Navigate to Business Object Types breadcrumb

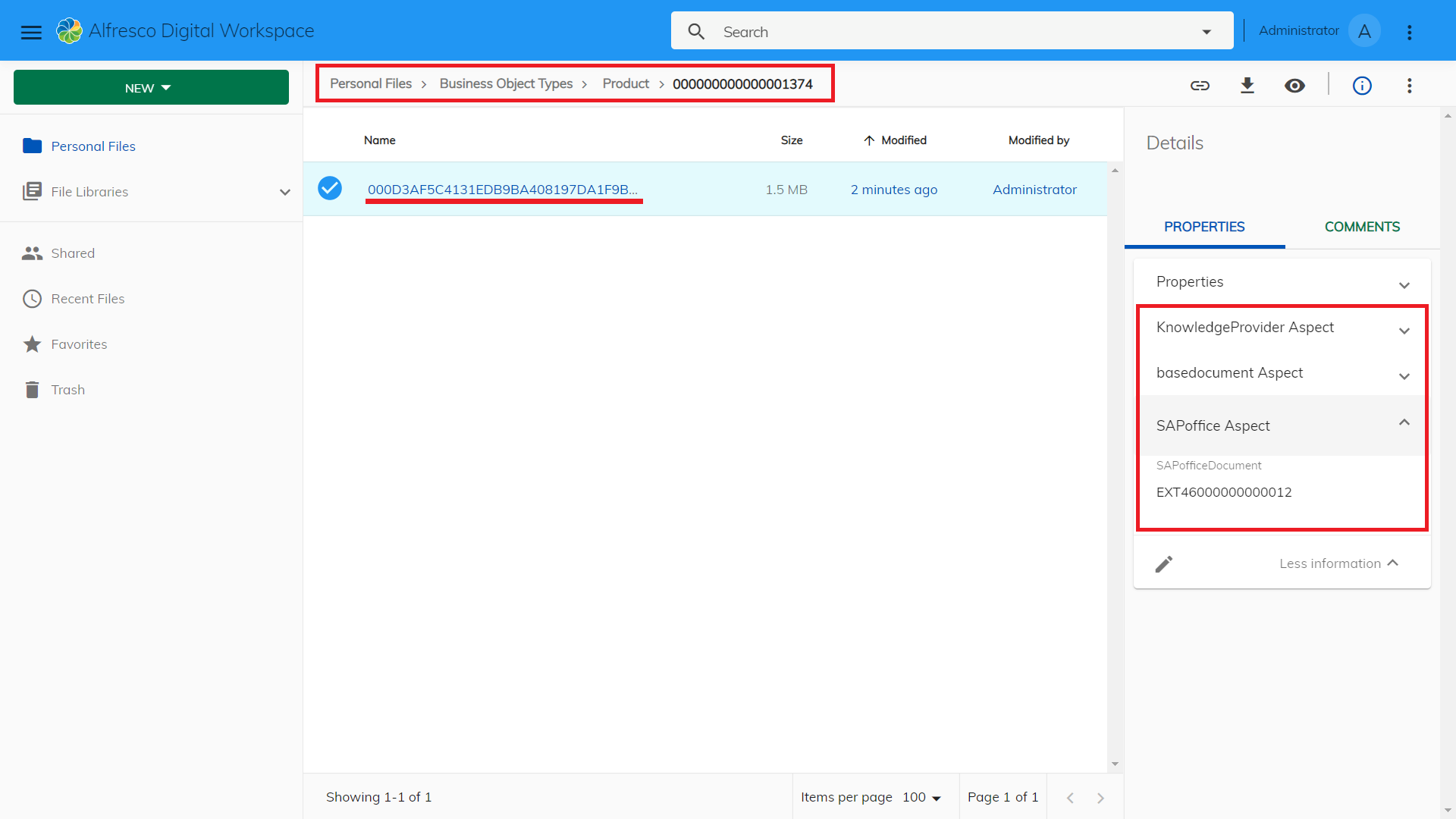(506, 83)
